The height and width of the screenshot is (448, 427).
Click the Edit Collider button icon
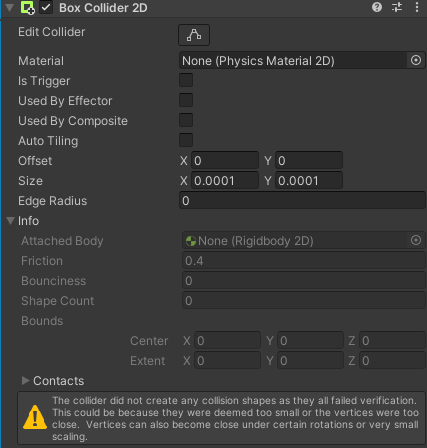pyautogui.click(x=194, y=35)
